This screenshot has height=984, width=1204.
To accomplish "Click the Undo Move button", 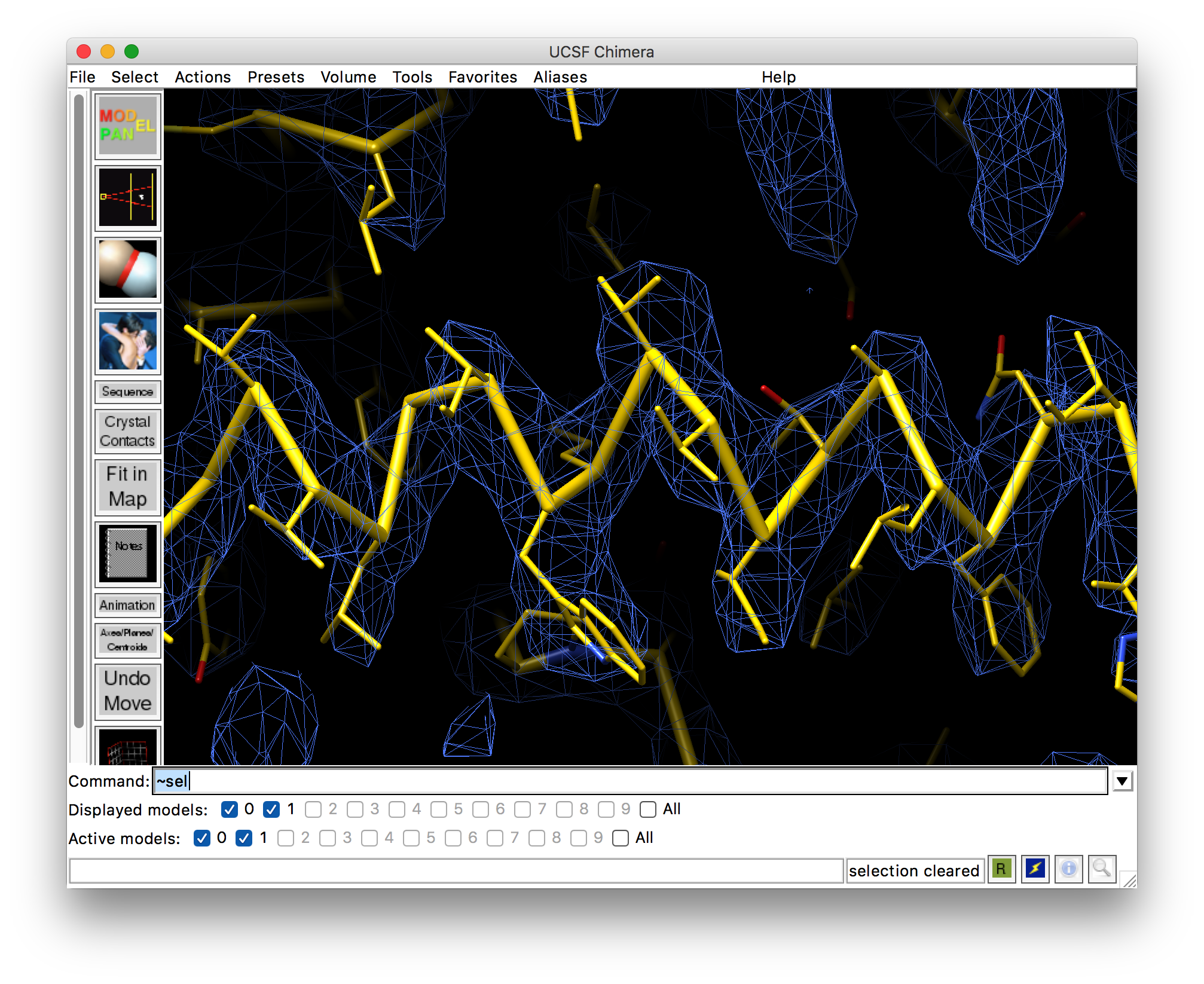I will 127,691.
